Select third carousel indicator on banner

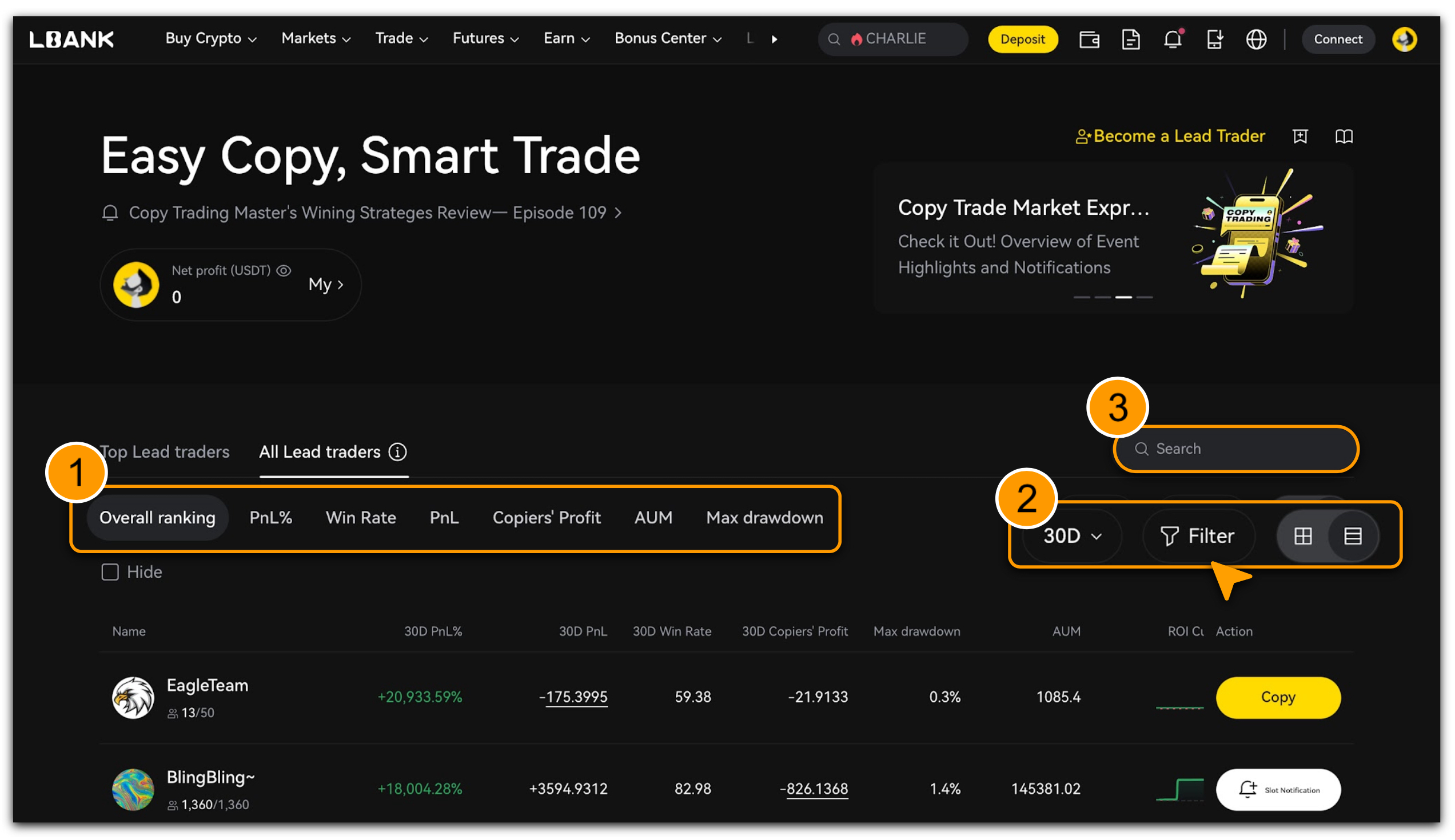1123,297
